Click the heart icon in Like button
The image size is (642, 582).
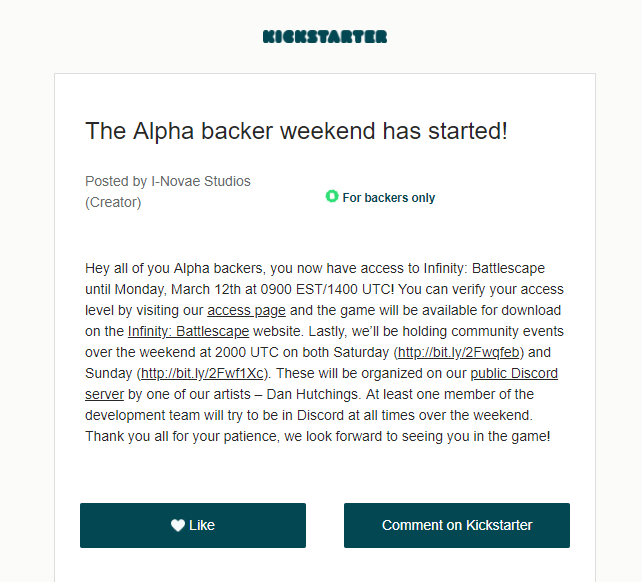pyautogui.click(x=178, y=525)
